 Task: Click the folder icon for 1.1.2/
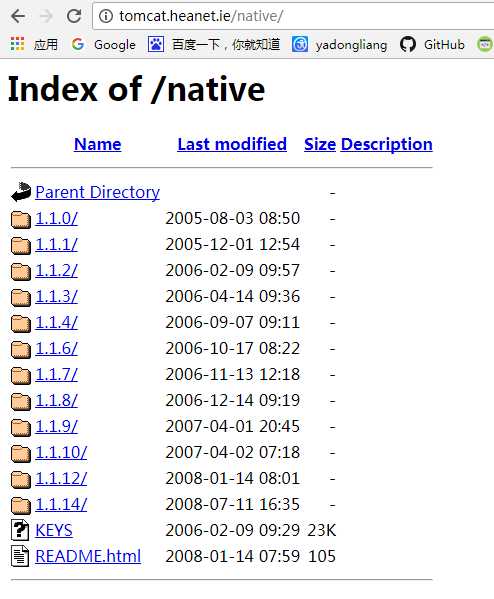point(21,272)
